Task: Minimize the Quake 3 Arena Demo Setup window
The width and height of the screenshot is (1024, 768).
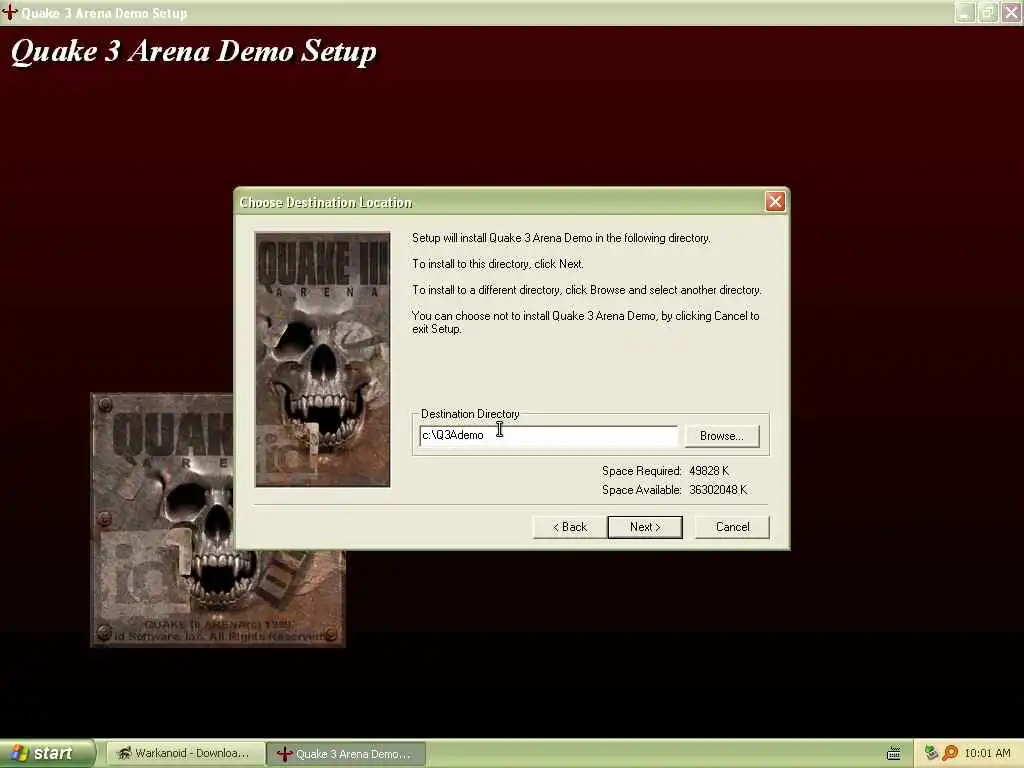Action: (965, 12)
